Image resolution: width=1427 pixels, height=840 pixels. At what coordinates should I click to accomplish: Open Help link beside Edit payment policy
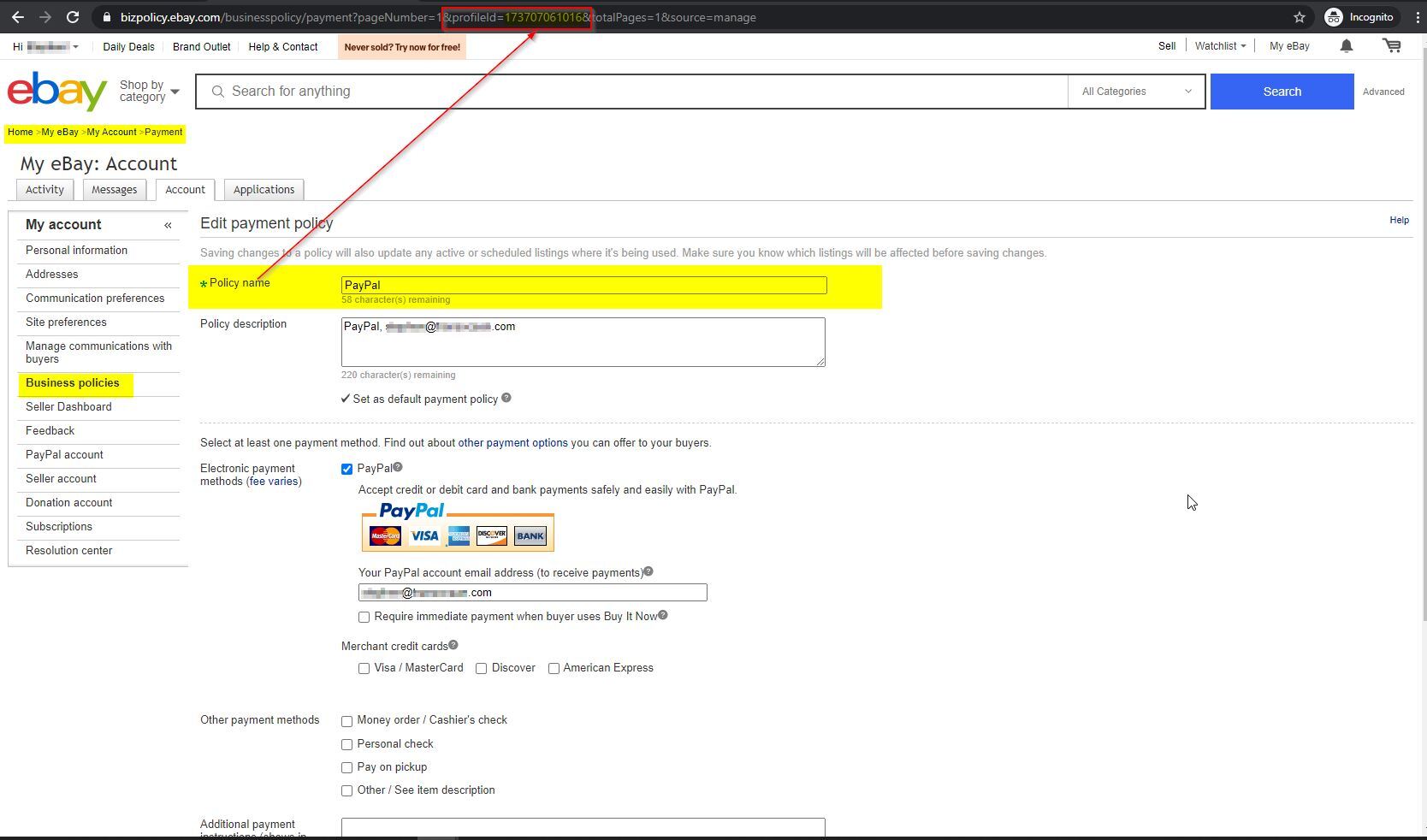(1399, 220)
